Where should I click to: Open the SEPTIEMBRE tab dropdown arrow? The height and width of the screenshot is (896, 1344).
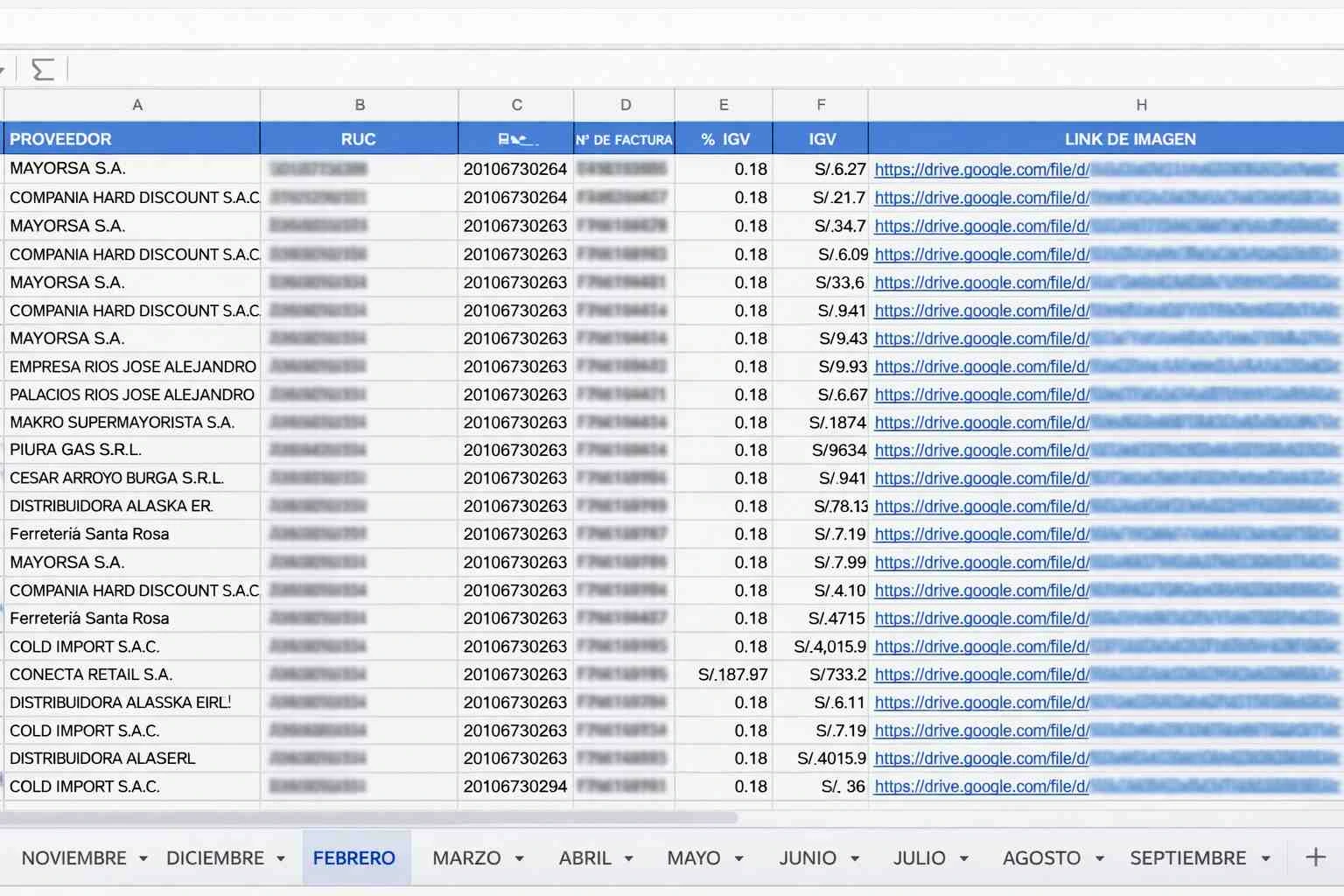pyautogui.click(x=1265, y=859)
